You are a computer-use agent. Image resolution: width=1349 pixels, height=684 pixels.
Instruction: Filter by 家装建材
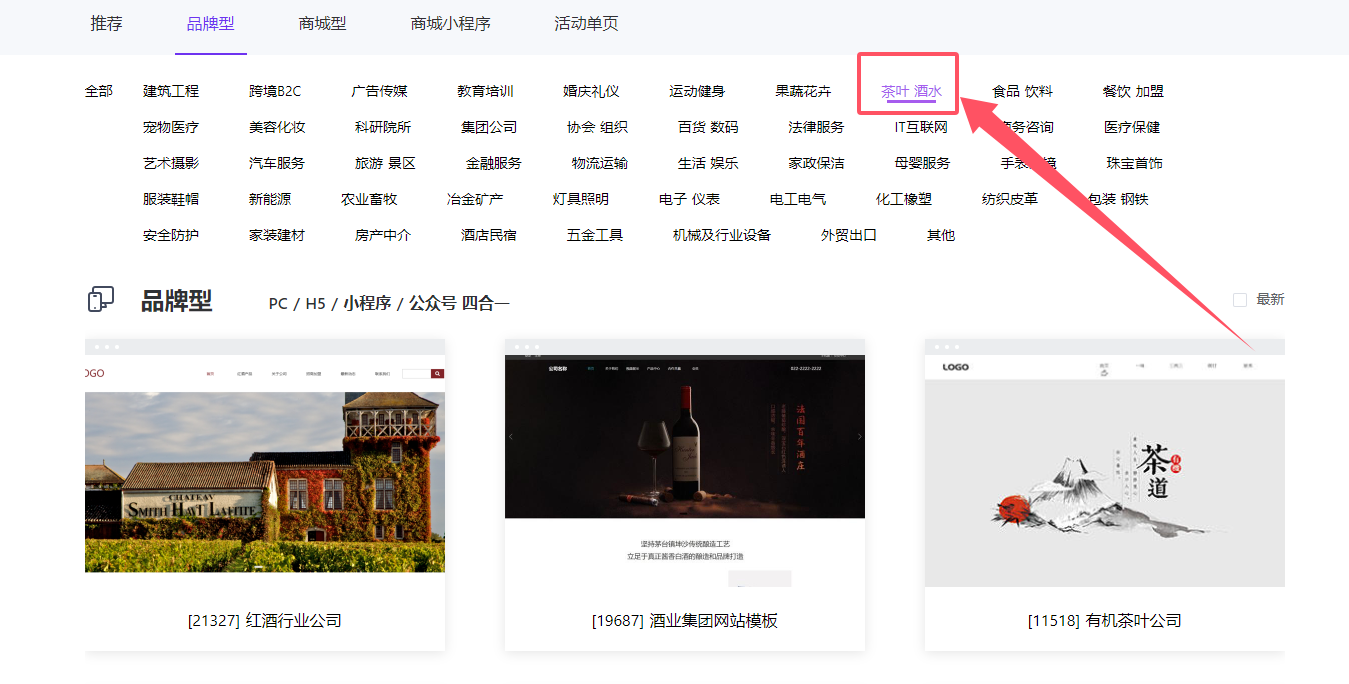277,235
